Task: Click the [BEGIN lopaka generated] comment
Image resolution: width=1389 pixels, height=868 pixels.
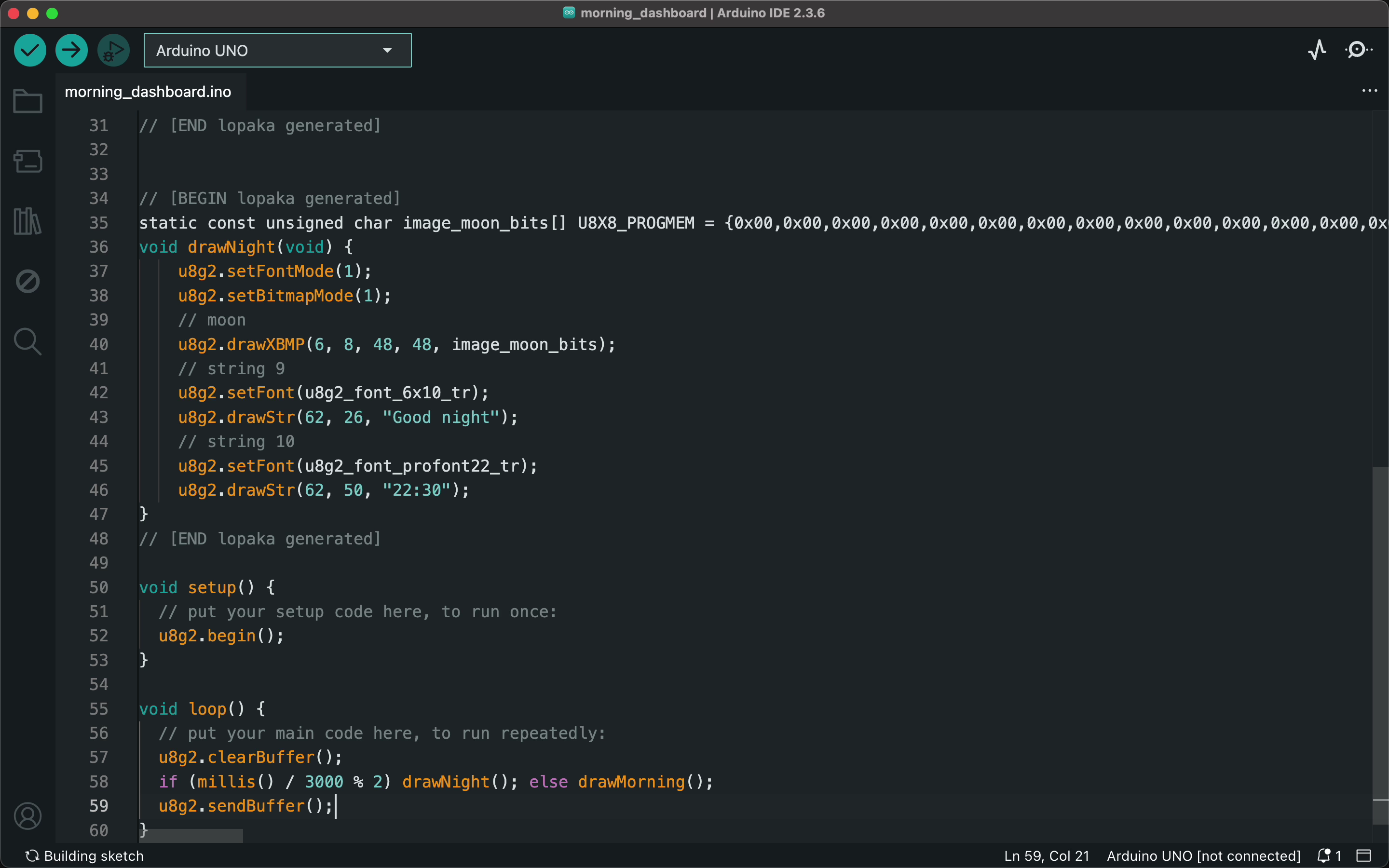Action: 269,199
